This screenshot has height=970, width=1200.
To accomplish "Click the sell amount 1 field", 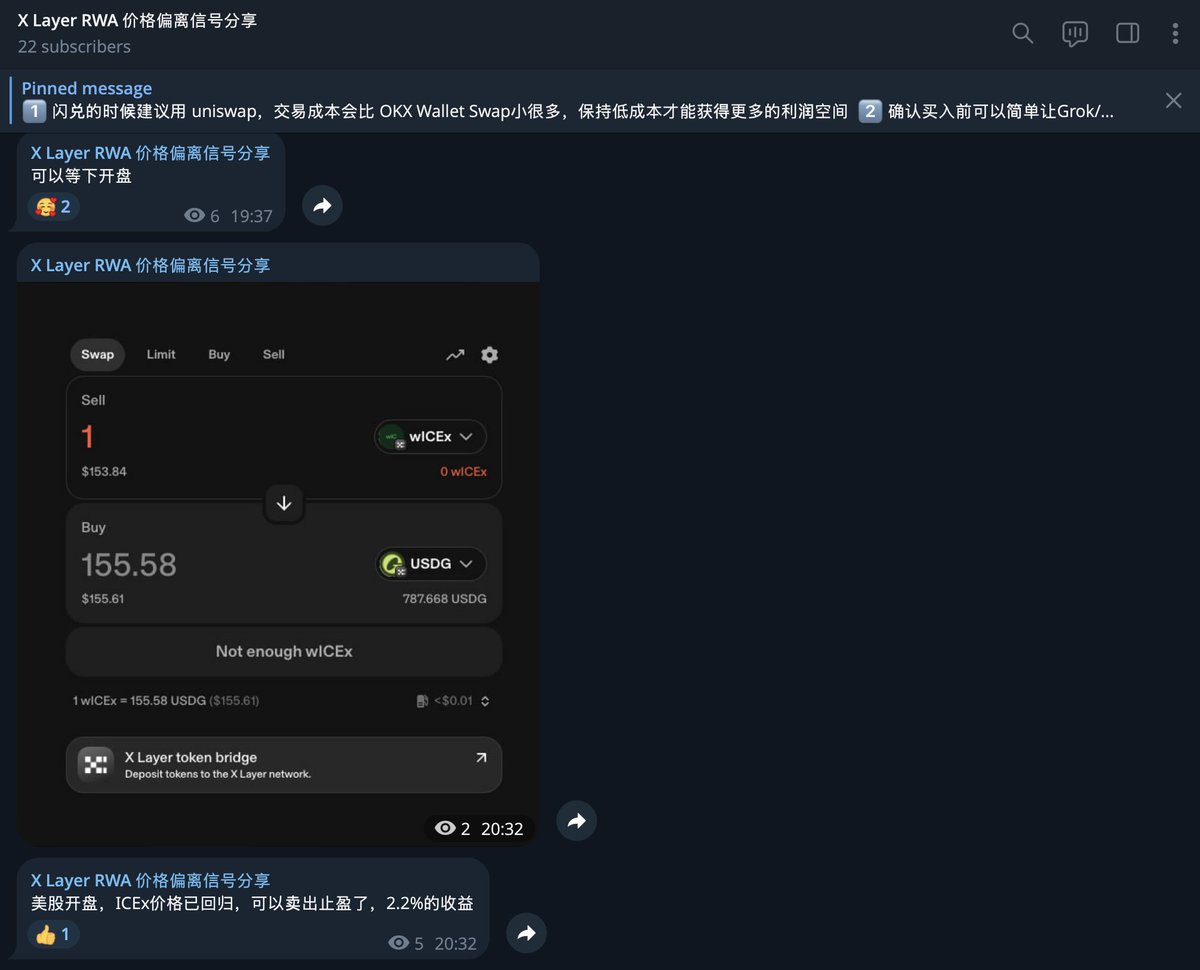I will coord(88,437).
